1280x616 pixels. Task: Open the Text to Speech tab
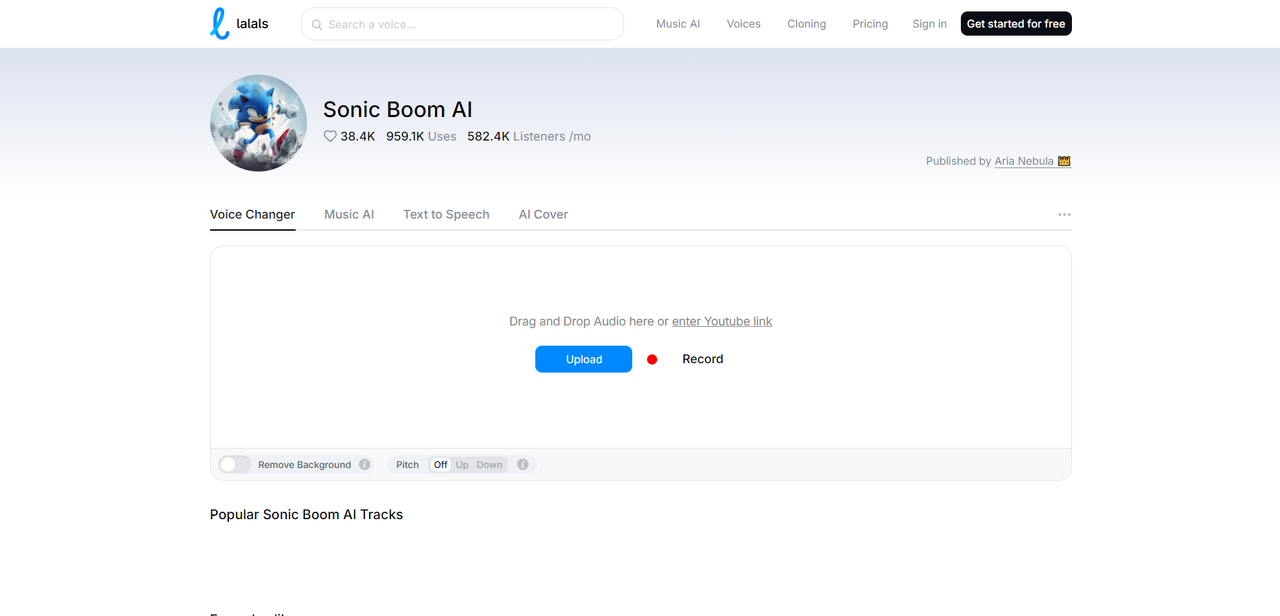[x=446, y=214]
